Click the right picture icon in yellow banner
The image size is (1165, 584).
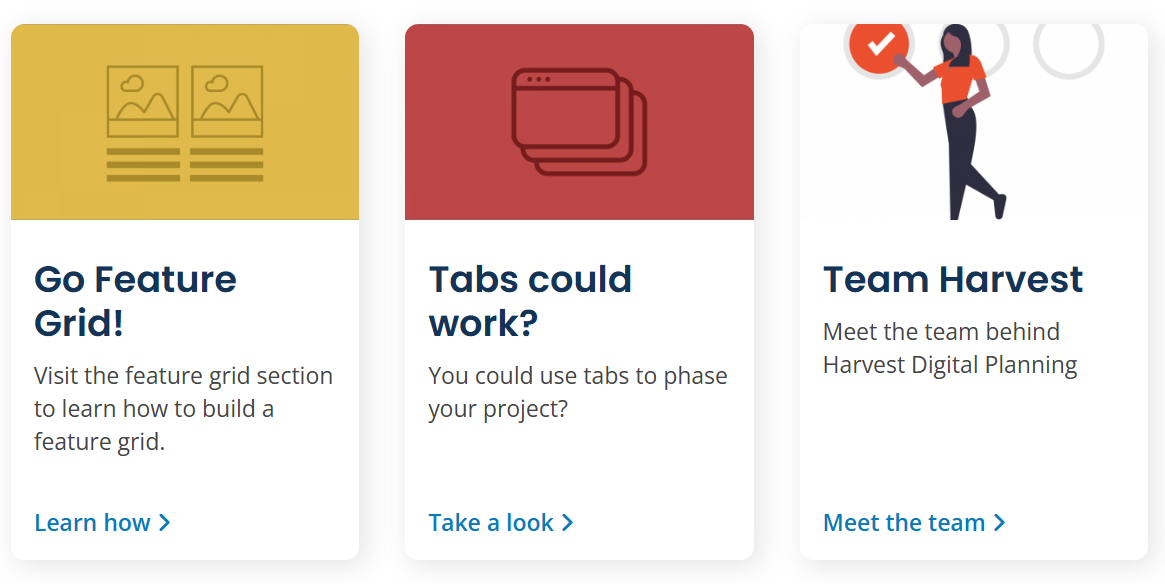click(227, 102)
